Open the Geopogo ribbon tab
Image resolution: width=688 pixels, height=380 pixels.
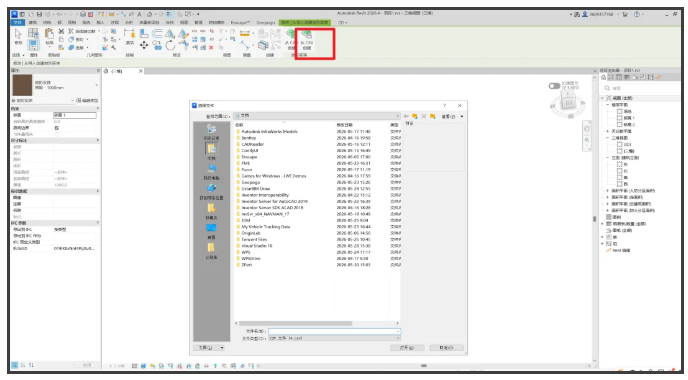265,22
